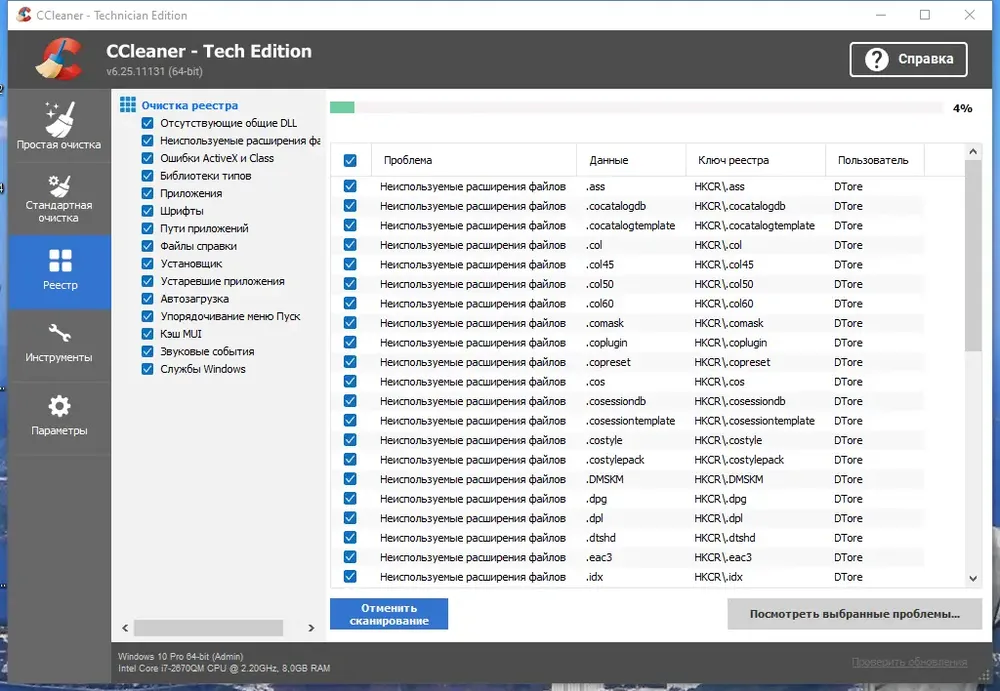Click the grid icon beside Очистка реестра
The height and width of the screenshot is (691, 1000).
click(128, 105)
